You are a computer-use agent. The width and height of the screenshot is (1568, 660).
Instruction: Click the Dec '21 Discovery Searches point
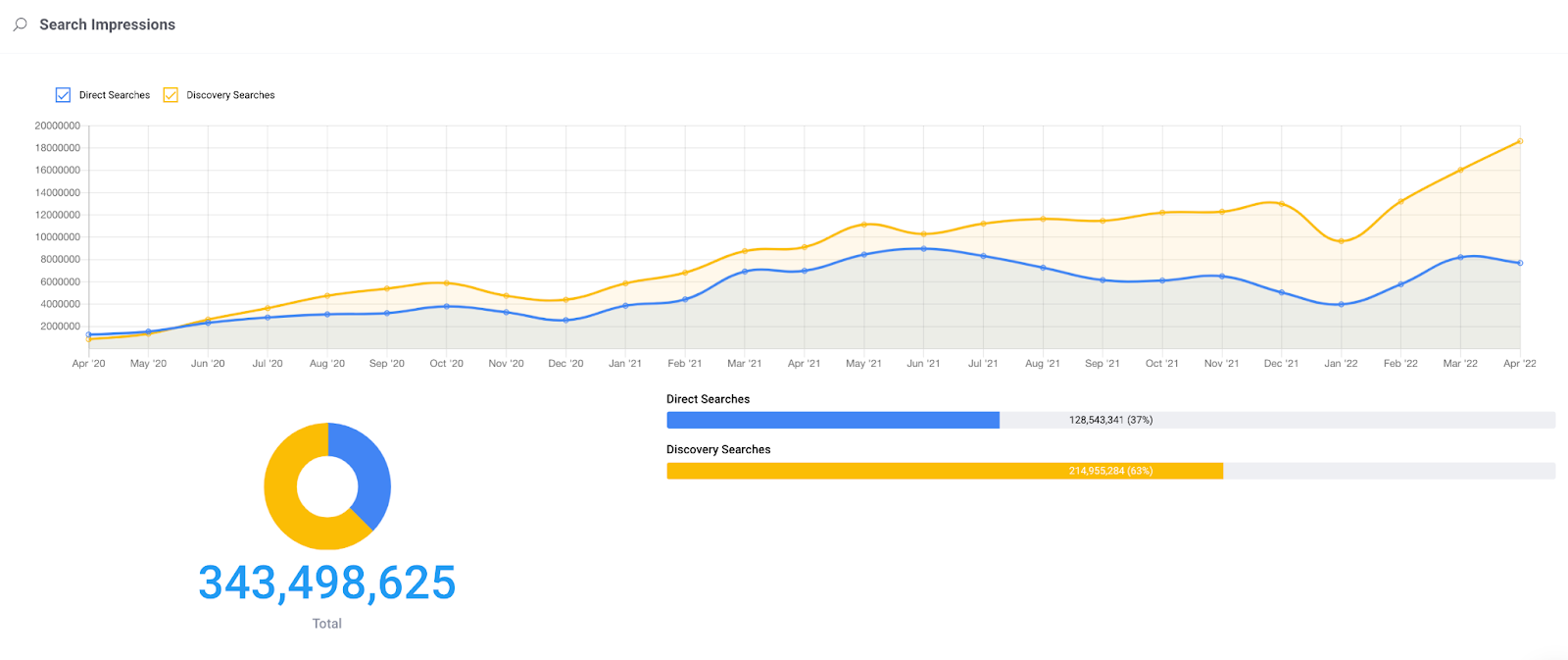(x=1281, y=204)
